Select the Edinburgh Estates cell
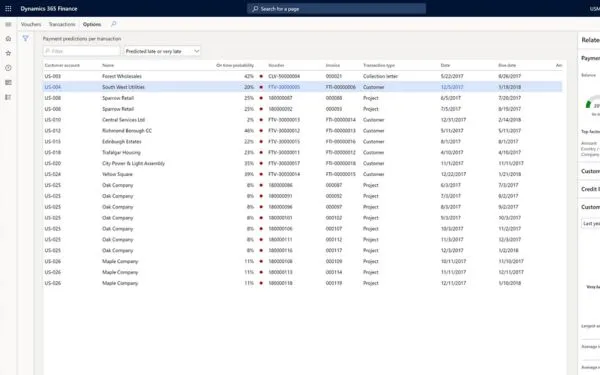This screenshot has height=375, width=600. 122,142
